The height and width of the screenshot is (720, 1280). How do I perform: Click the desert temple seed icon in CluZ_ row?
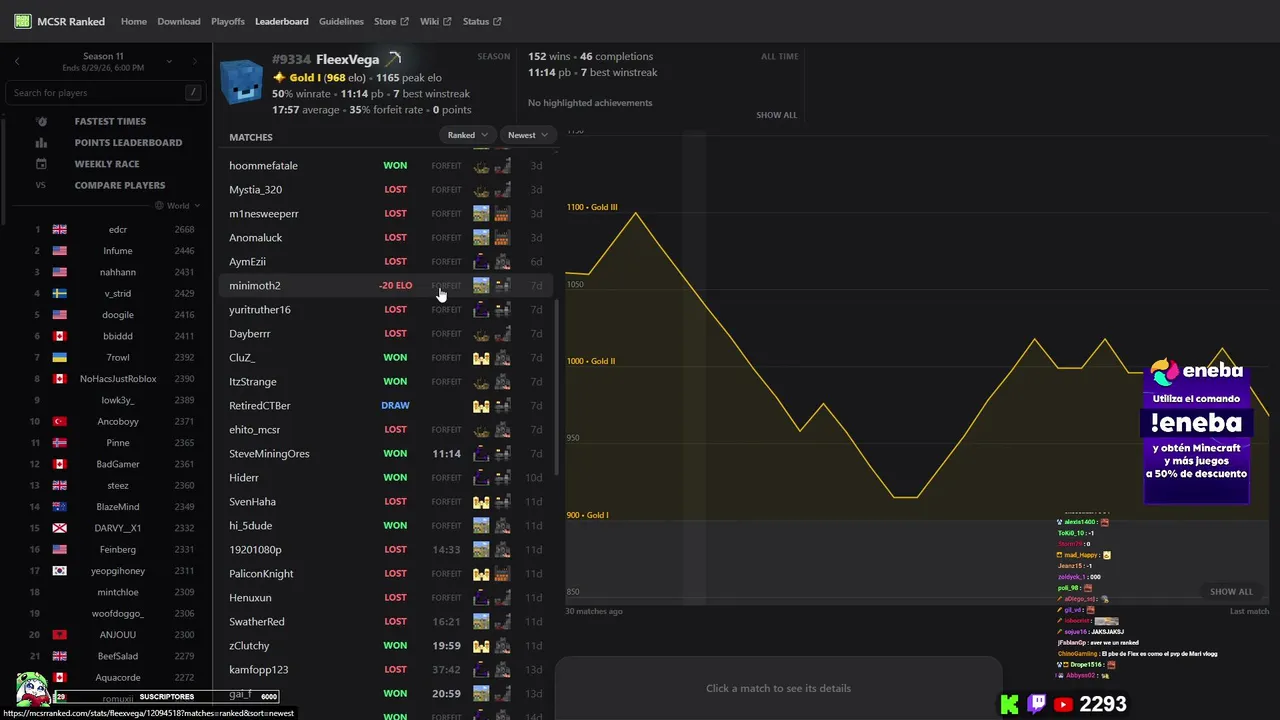[x=481, y=358]
